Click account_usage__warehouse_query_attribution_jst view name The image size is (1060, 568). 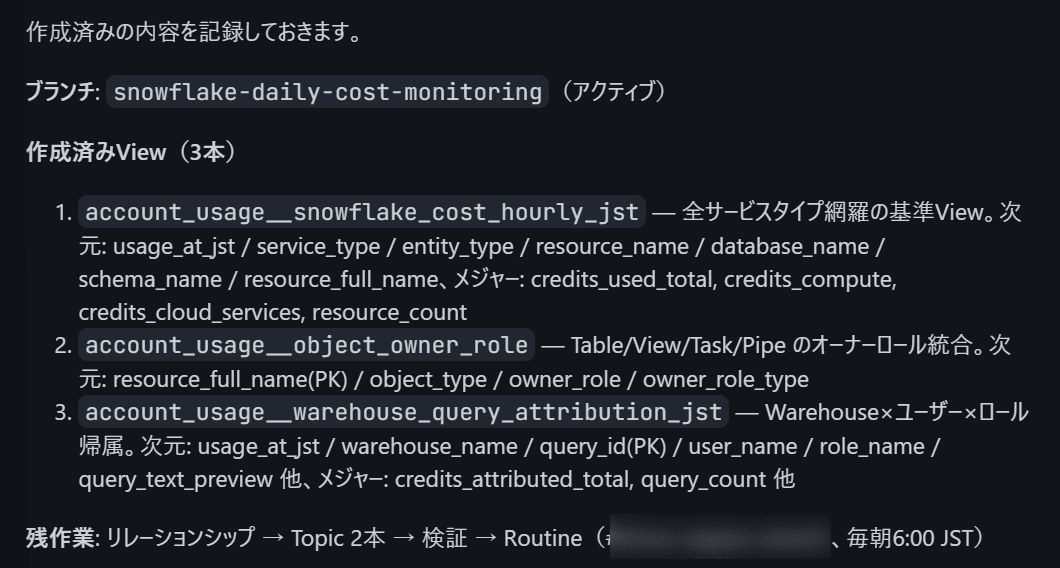point(404,412)
